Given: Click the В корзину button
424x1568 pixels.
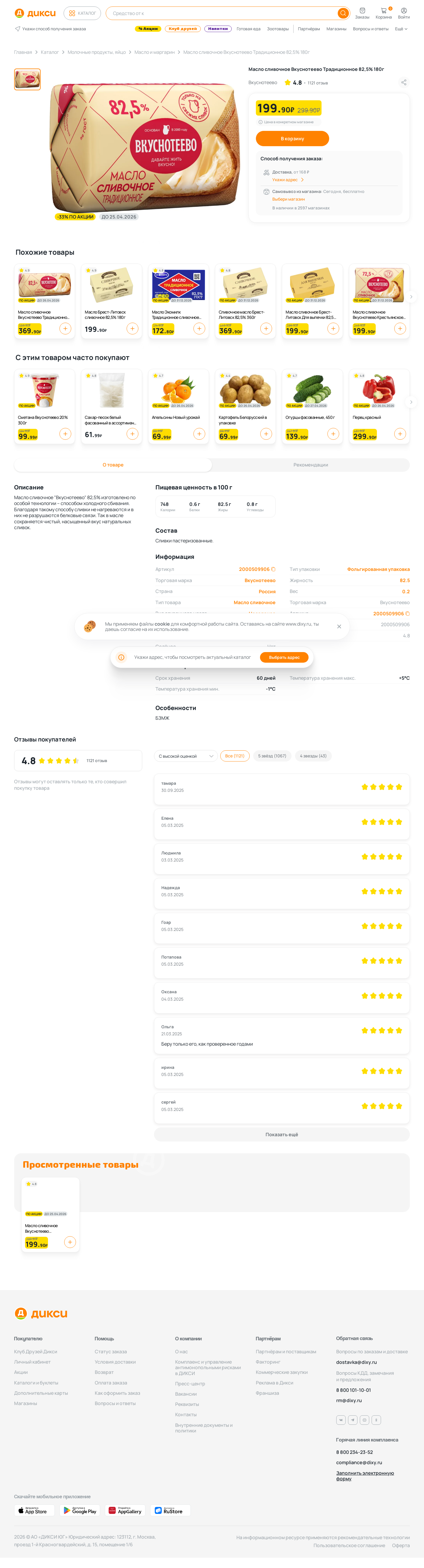Looking at the screenshot, I should (292, 139).
